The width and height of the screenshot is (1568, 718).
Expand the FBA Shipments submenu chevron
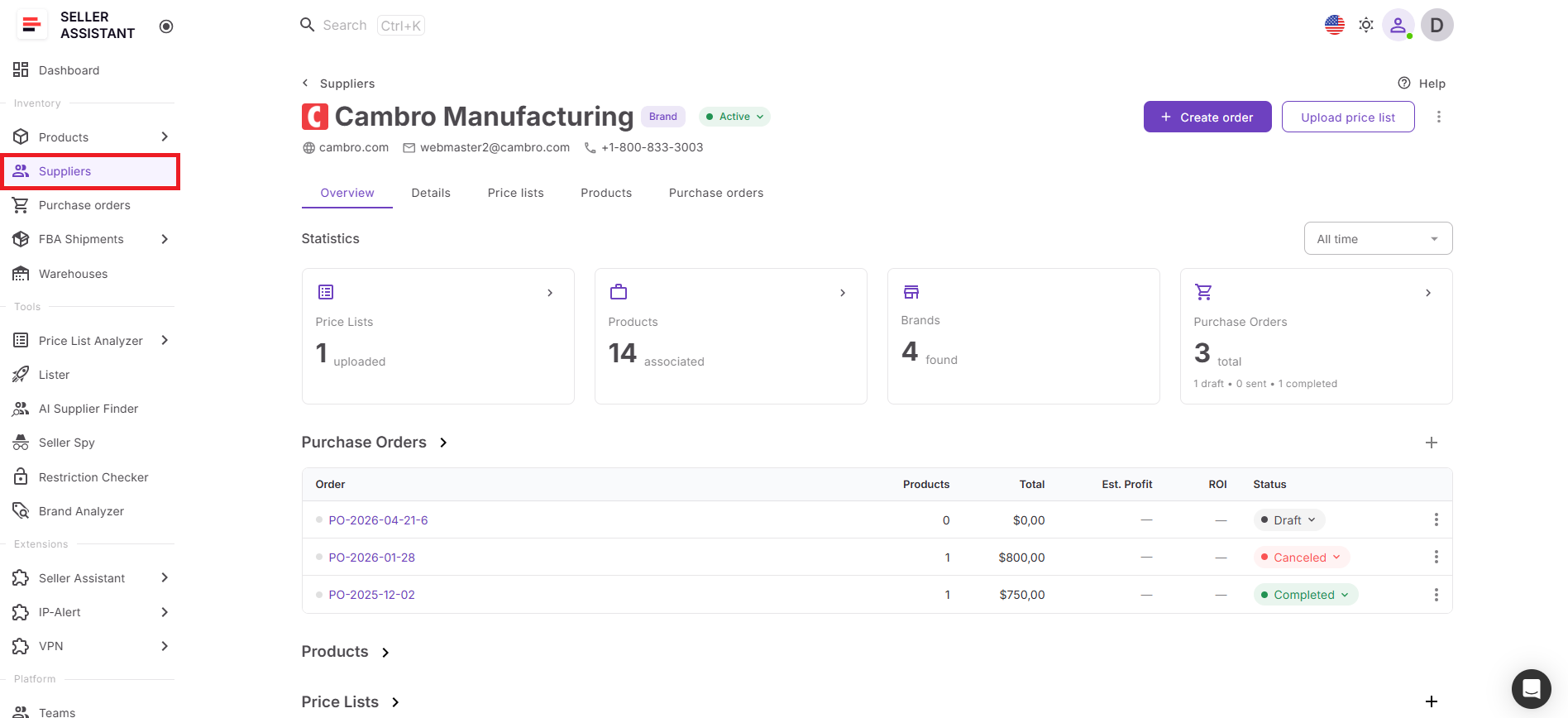point(165,239)
